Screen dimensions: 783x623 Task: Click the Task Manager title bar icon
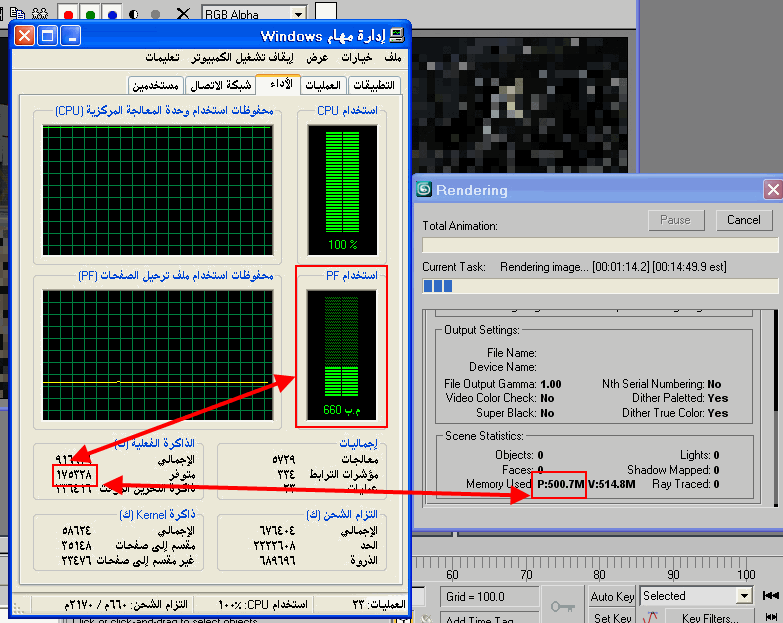397,35
